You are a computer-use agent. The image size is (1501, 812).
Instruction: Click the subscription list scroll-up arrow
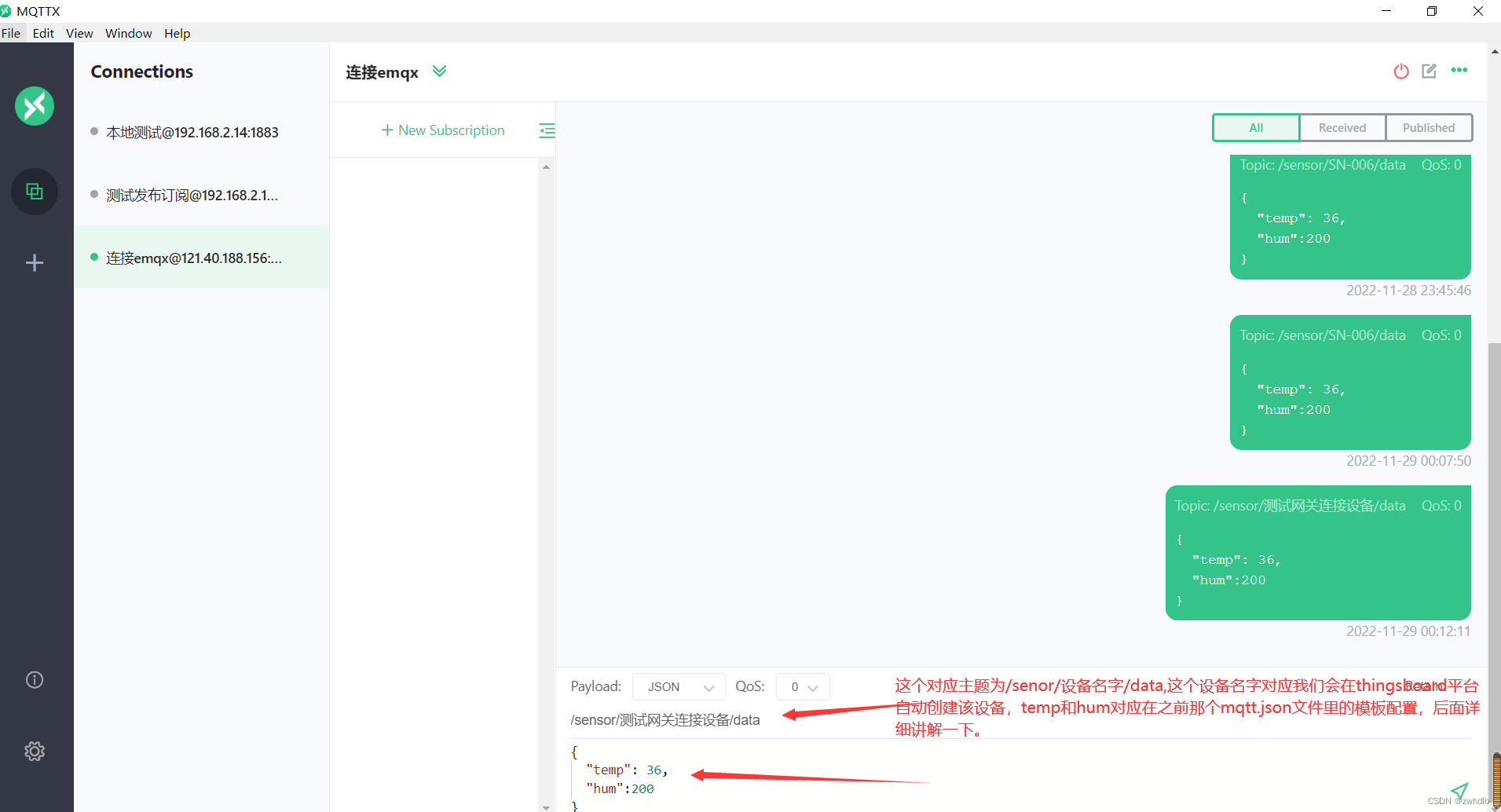pos(546,167)
